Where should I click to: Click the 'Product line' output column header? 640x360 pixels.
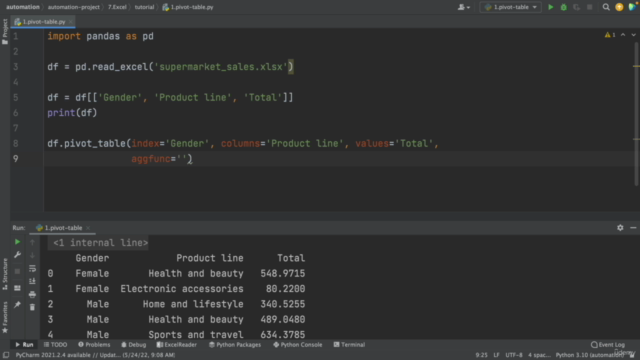pyautogui.click(x=210, y=258)
